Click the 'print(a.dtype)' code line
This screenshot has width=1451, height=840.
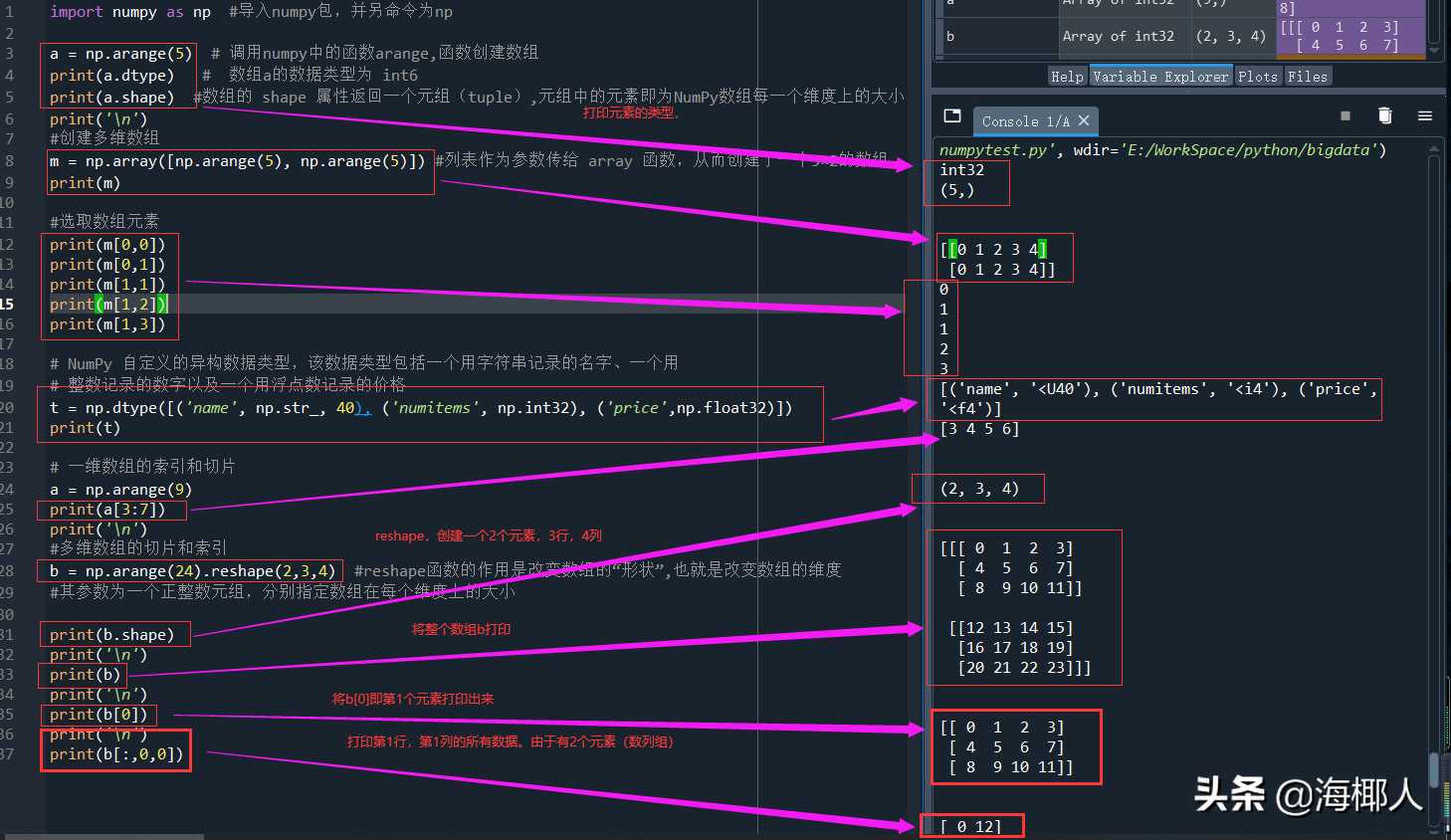click(111, 75)
